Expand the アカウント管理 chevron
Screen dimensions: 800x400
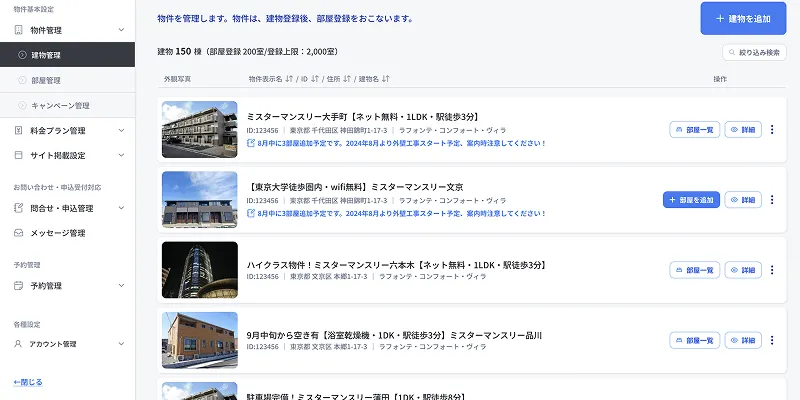pos(121,344)
